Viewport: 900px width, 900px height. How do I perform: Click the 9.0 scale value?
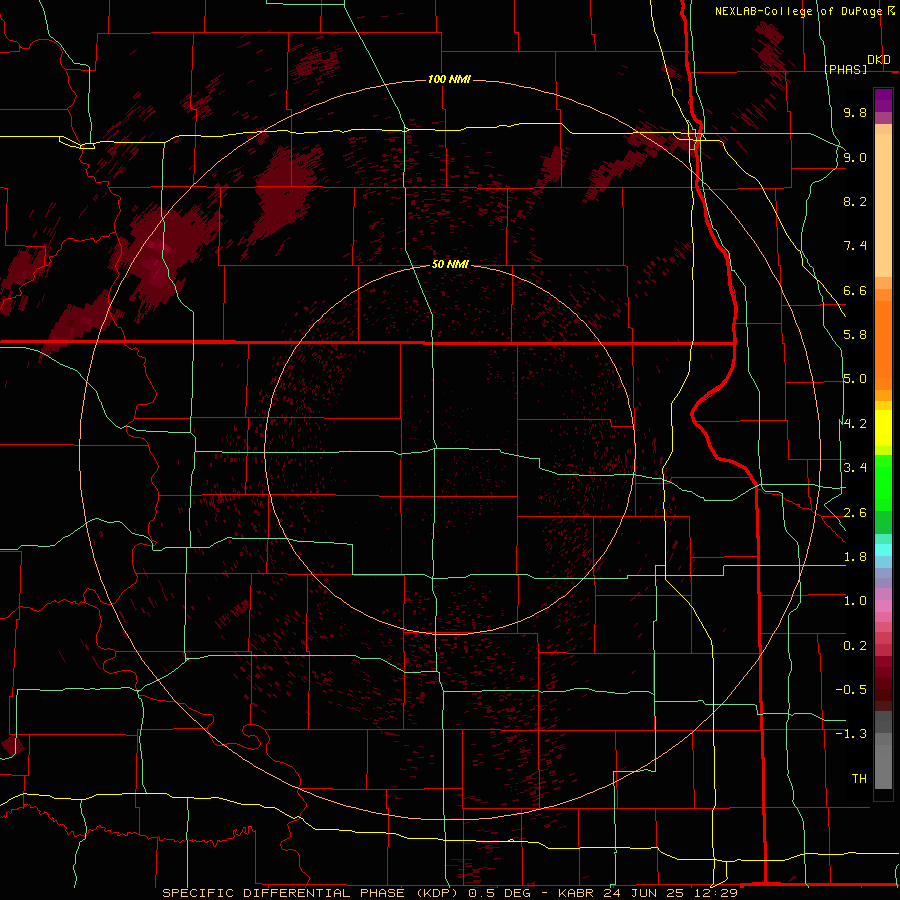855,157
